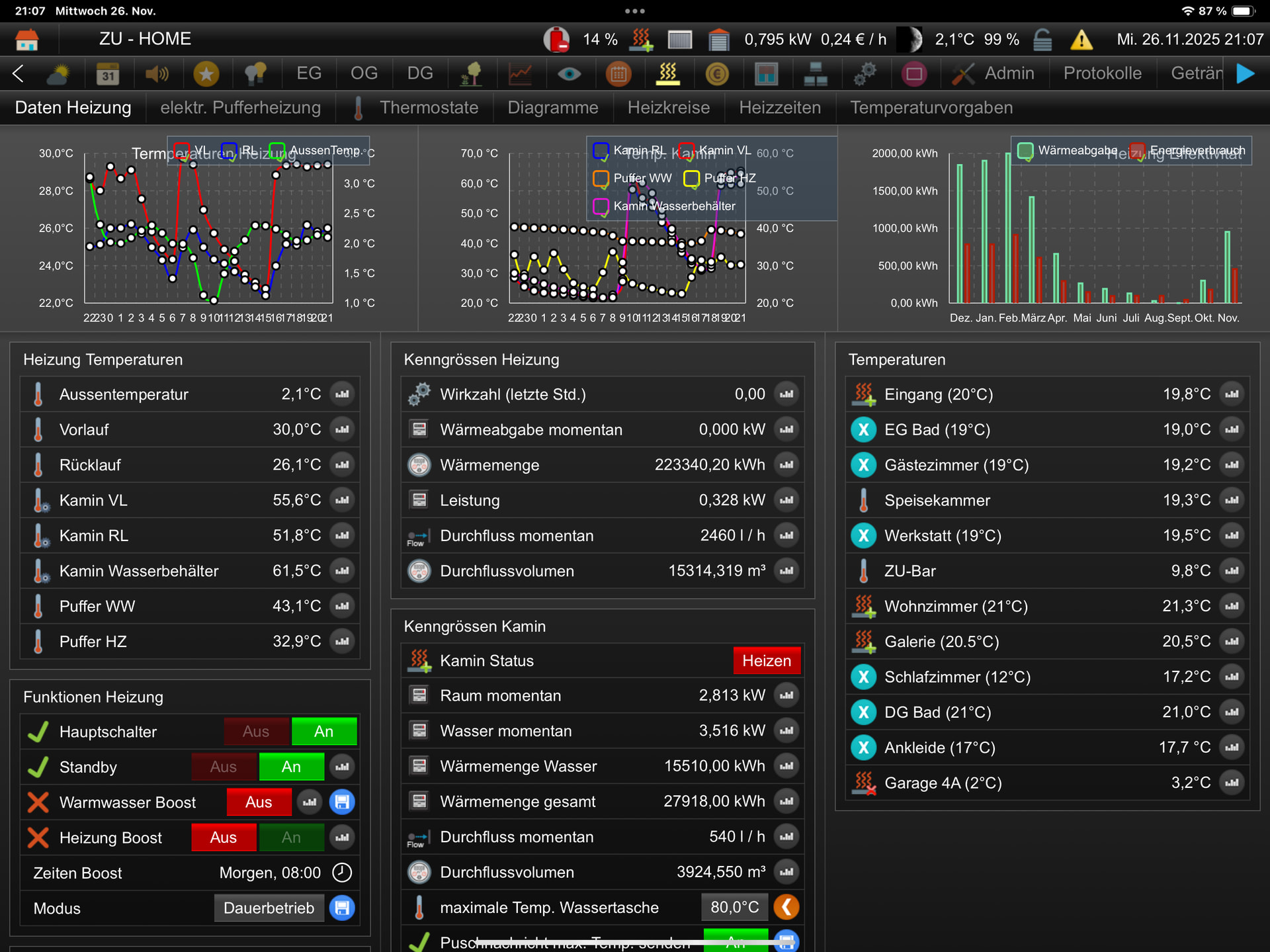Set Standby to Aus
This screenshot has height=952, width=1270.
(x=224, y=767)
